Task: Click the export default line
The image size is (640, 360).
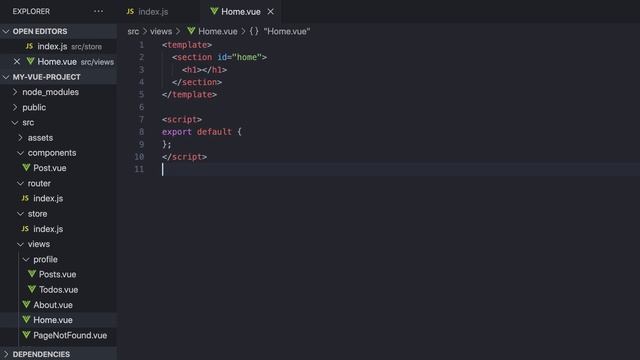Action: point(202,132)
